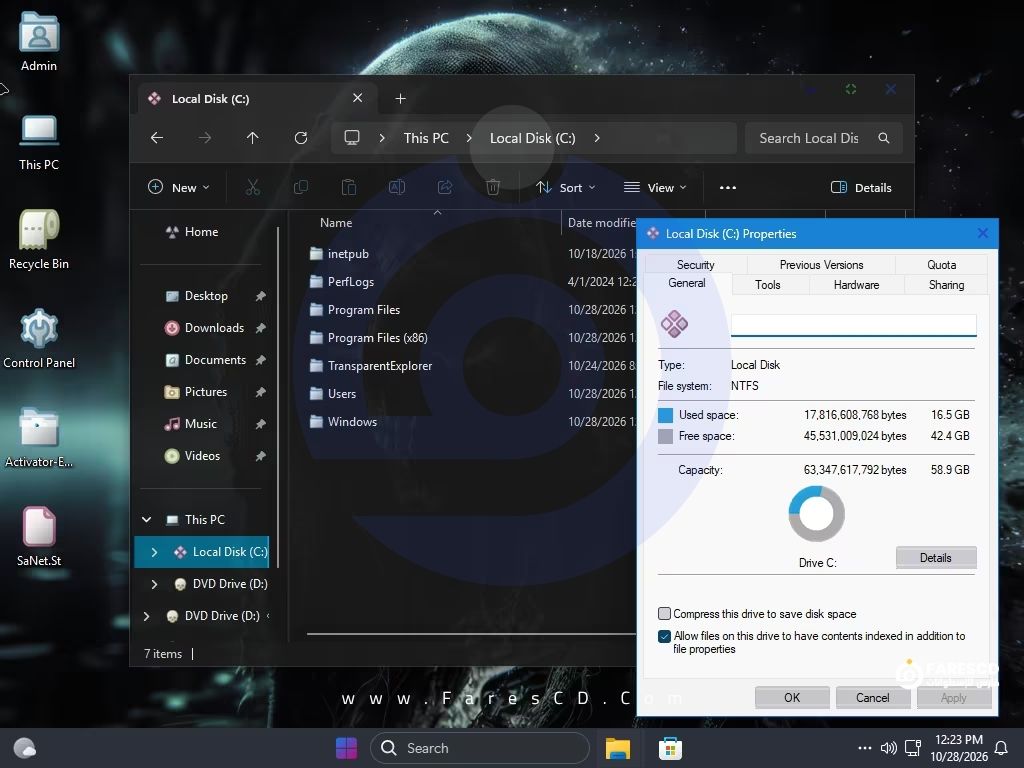Go back in File Explorer
1024x768 pixels.
point(157,138)
